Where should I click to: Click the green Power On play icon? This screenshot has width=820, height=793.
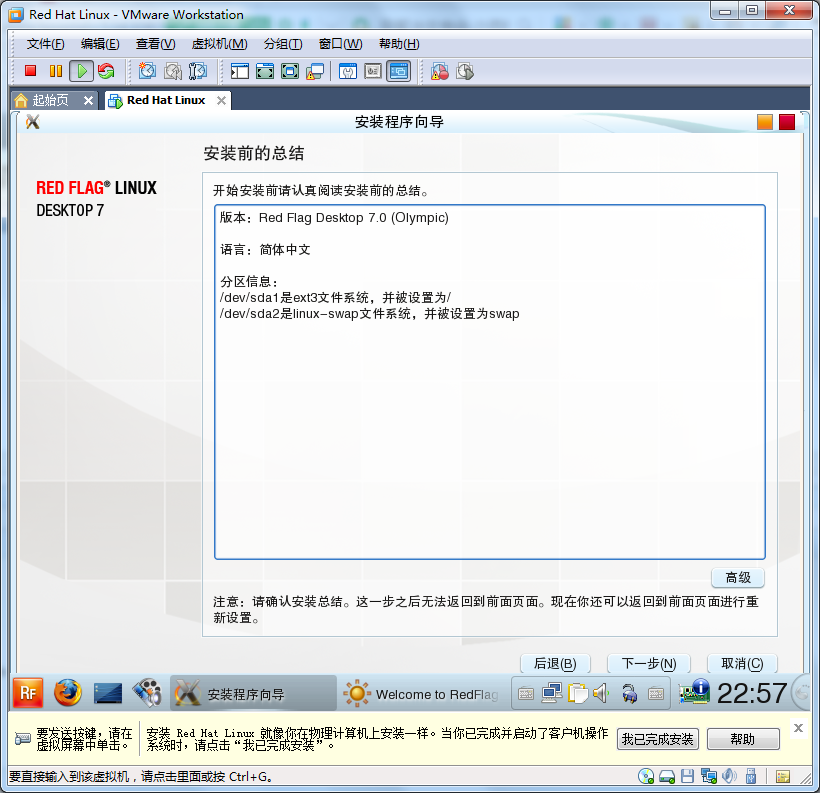click(82, 71)
